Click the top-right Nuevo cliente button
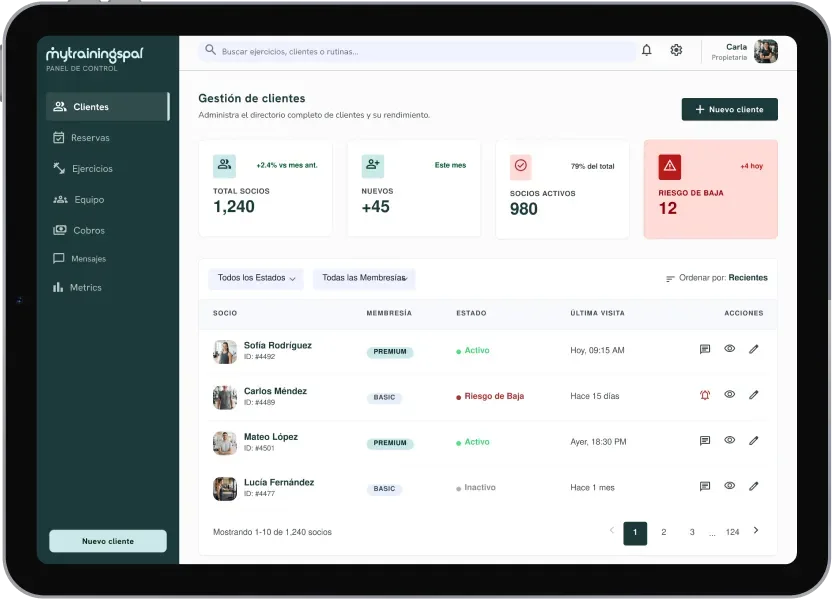 [730, 109]
